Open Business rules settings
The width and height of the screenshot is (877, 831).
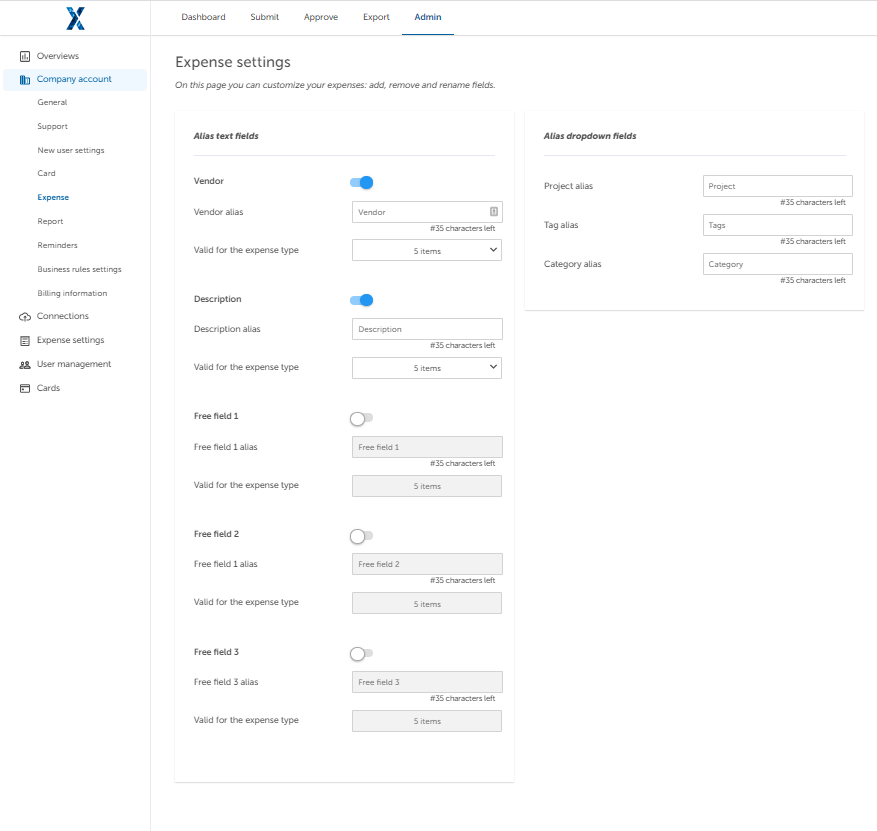click(x=79, y=270)
